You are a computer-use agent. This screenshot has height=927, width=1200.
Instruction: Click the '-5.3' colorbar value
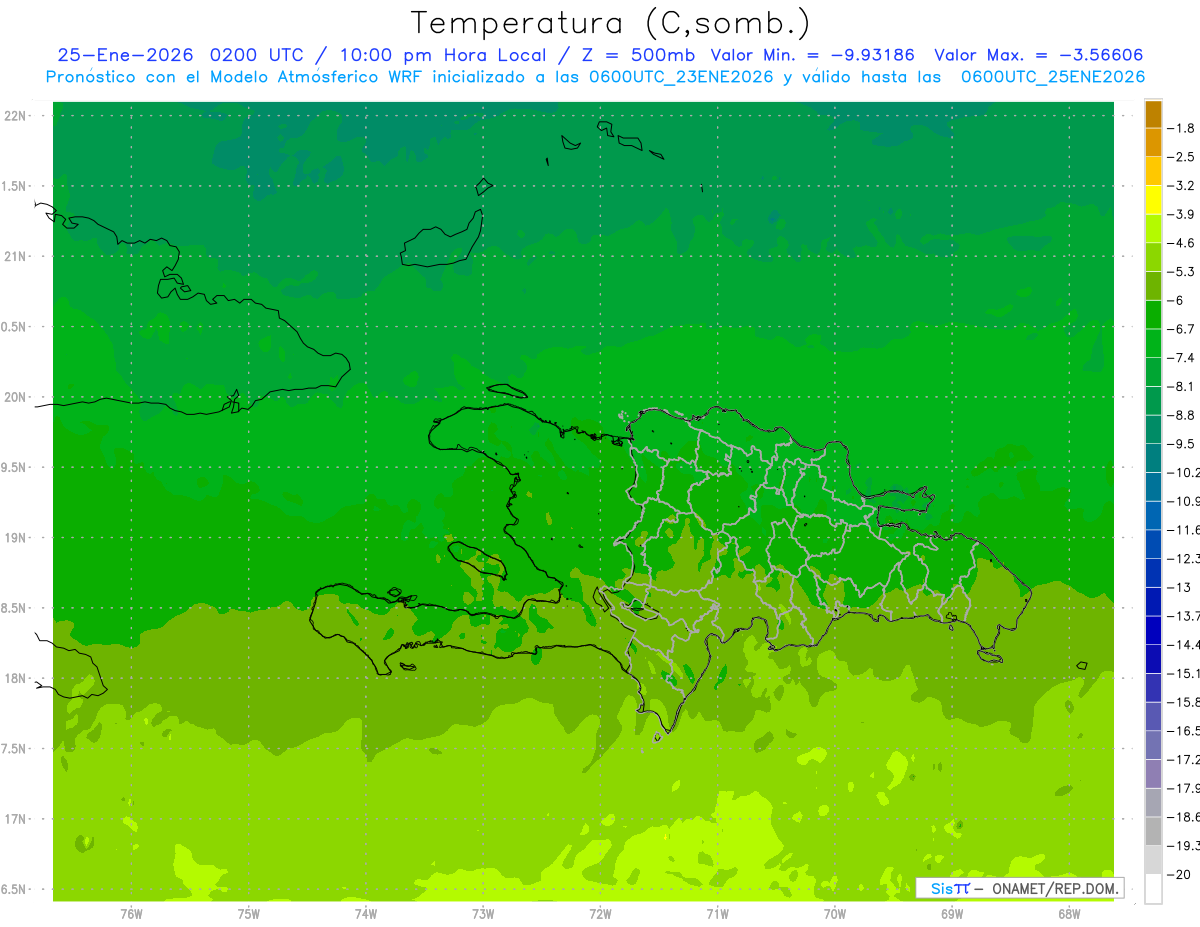click(1182, 271)
